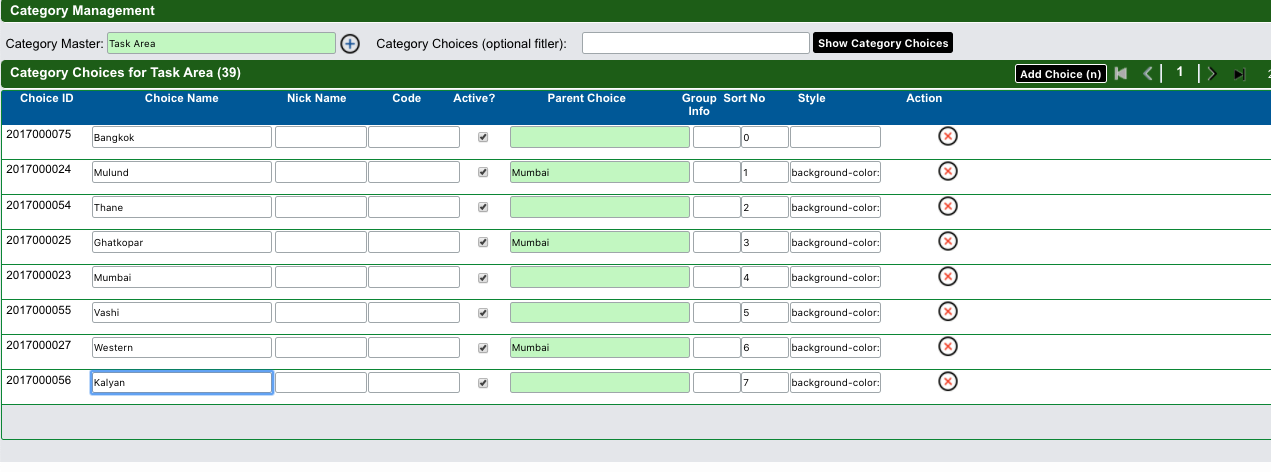Screen dimensions: 1271x472
Task: Click Nick Name field for Kalyan
Action: tap(321, 382)
